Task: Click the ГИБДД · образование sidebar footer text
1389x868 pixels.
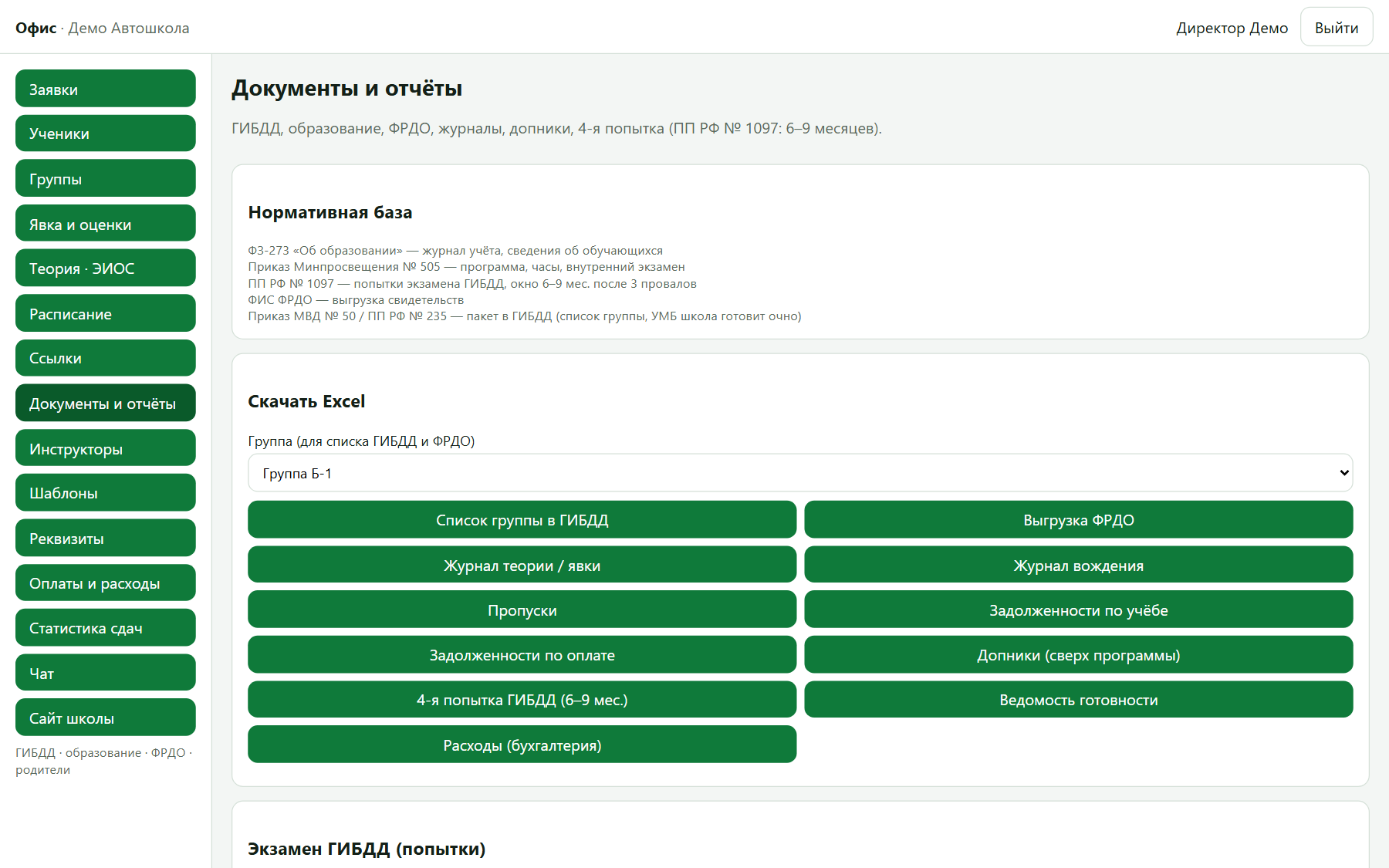Action: (104, 761)
